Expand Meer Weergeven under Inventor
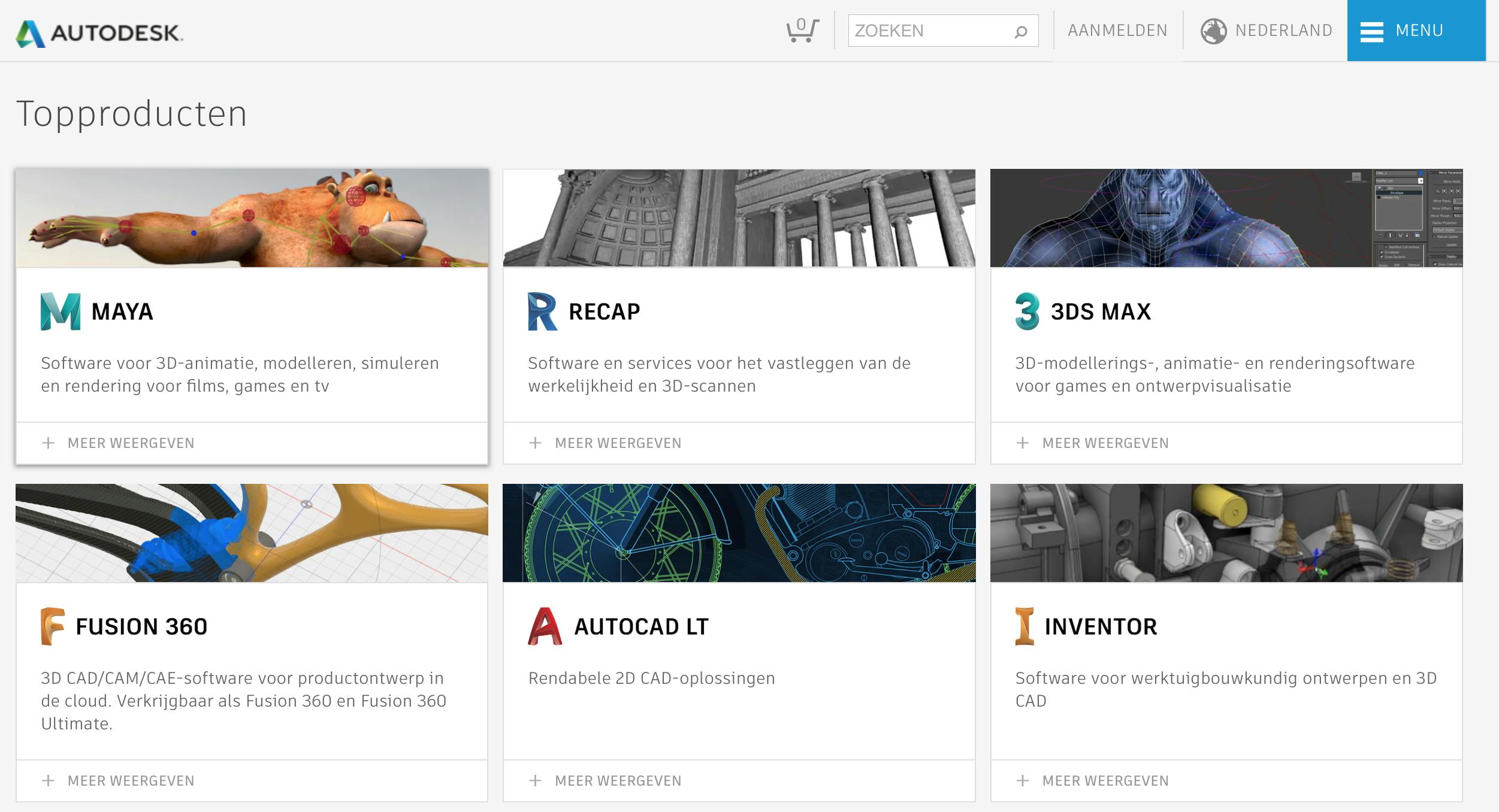 pos(1093,781)
